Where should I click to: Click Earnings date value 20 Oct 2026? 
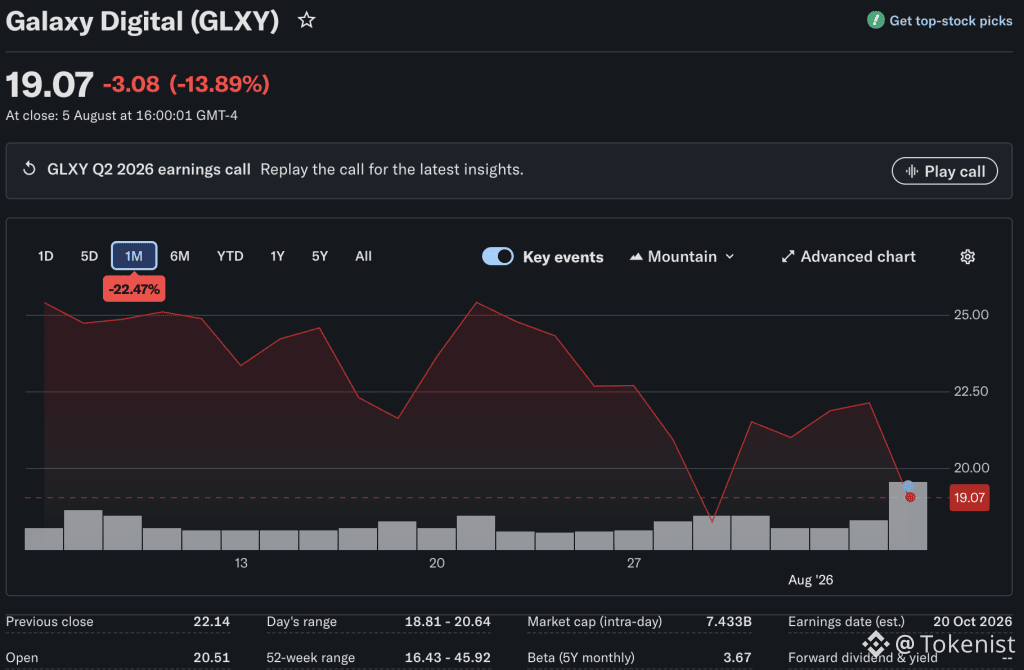point(972,622)
